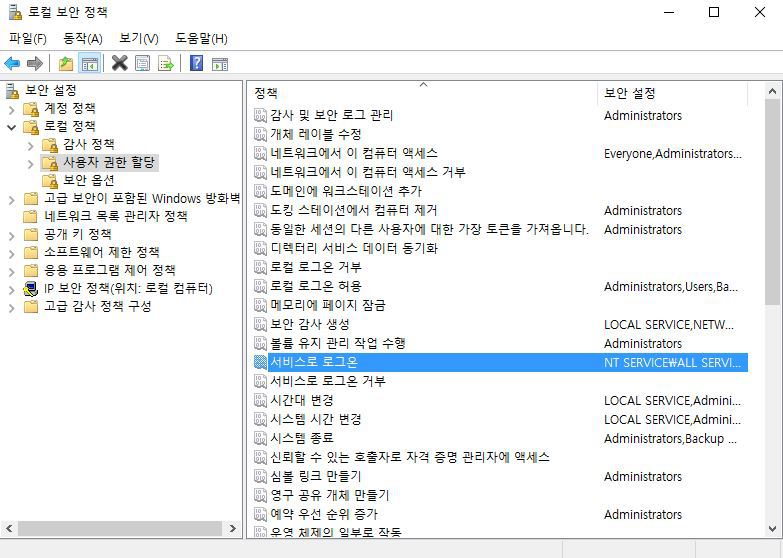Click the 보안 설정 root icon in tree

pyautogui.click(x=12, y=91)
